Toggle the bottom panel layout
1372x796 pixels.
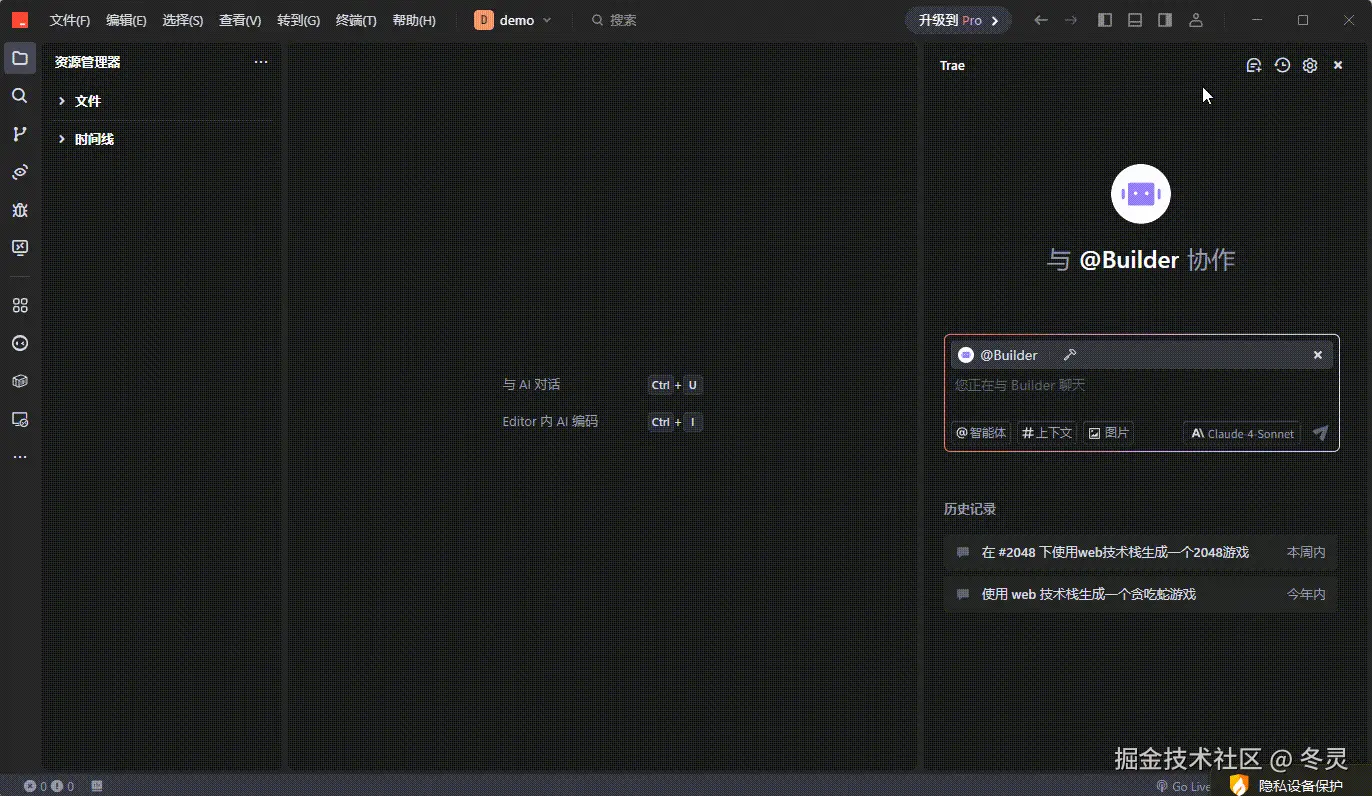(x=1135, y=20)
